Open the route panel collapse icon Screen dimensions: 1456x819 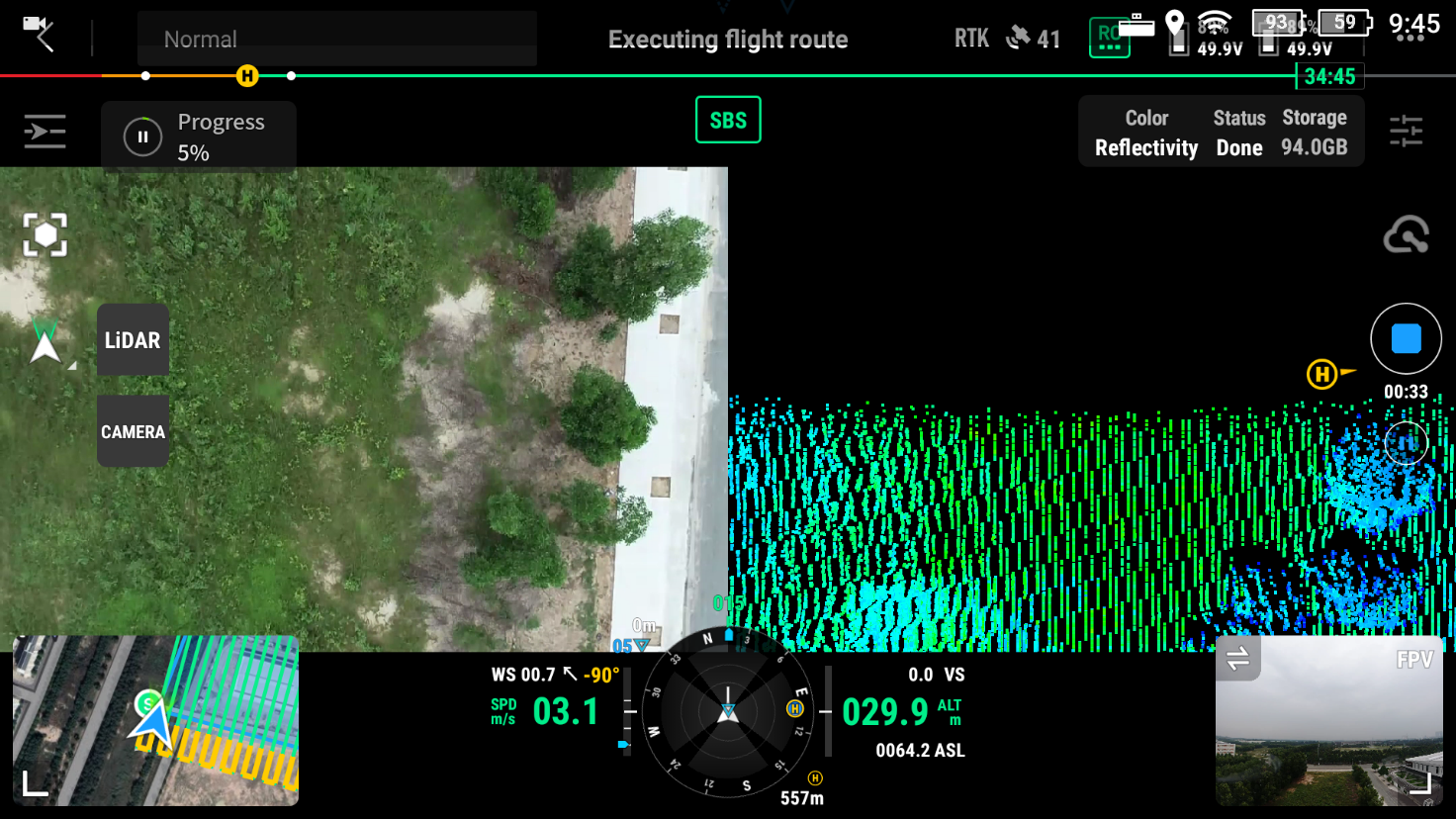[x=45, y=132]
